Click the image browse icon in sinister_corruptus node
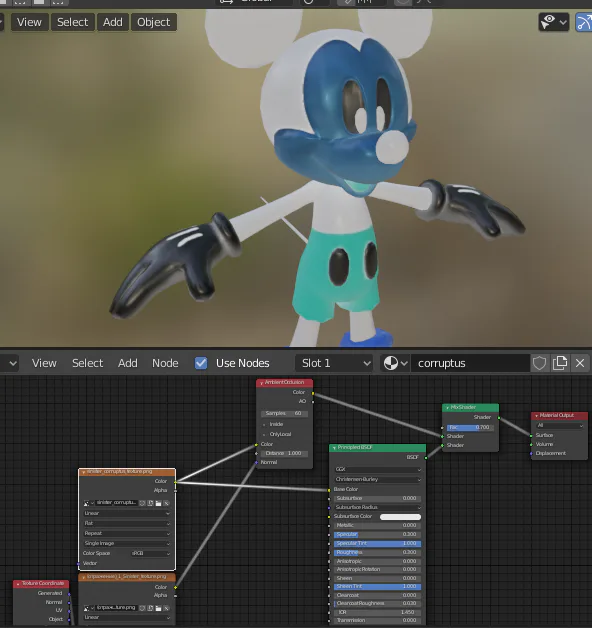The height and width of the screenshot is (628, 592). [x=89, y=503]
